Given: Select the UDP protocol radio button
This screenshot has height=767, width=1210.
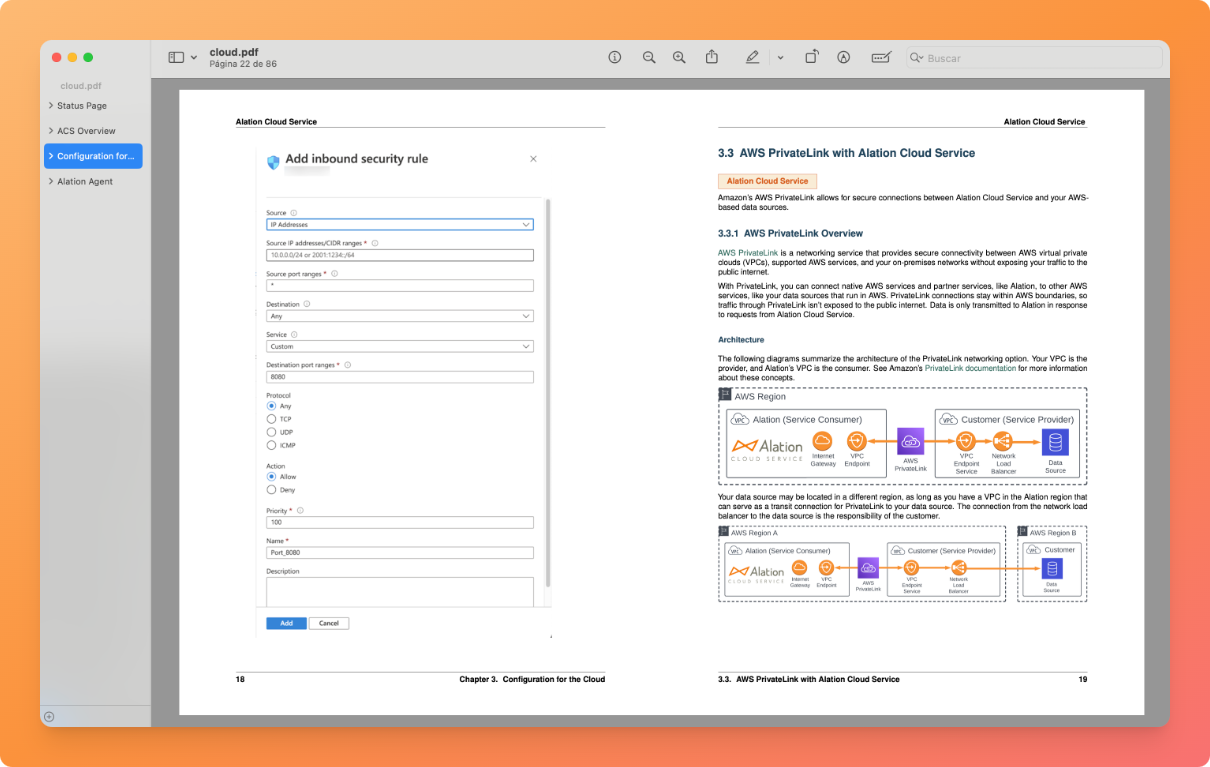Looking at the screenshot, I should click(x=271, y=433).
